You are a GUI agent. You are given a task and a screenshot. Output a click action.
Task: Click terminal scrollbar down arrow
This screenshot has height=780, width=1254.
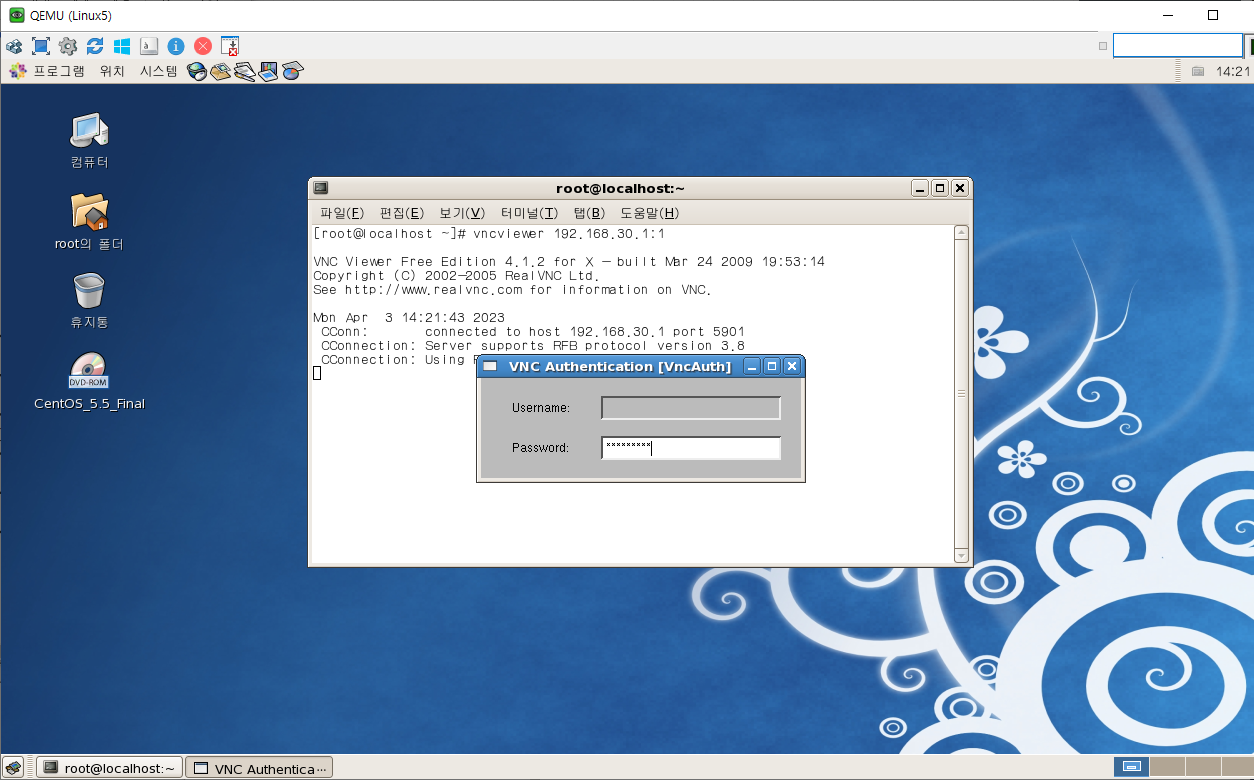(x=961, y=555)
